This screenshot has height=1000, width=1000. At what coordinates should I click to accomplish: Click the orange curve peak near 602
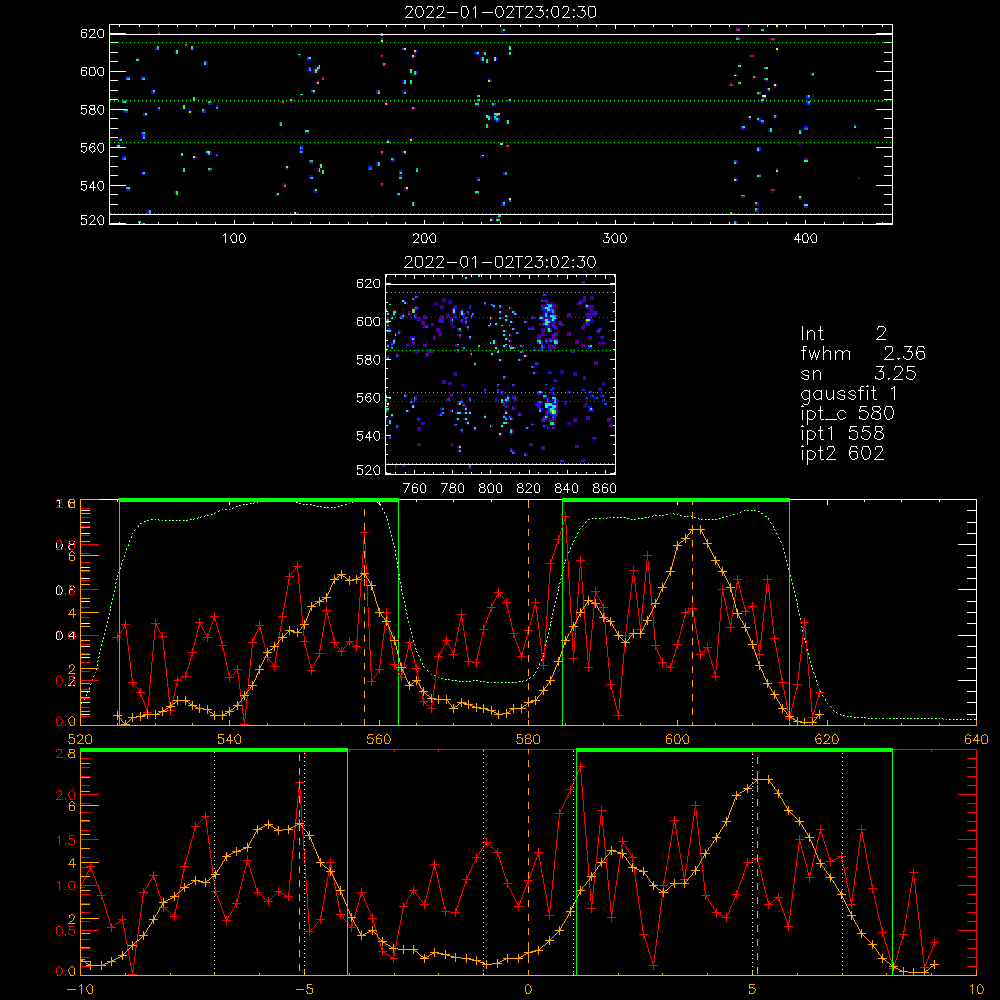(696, 529)
